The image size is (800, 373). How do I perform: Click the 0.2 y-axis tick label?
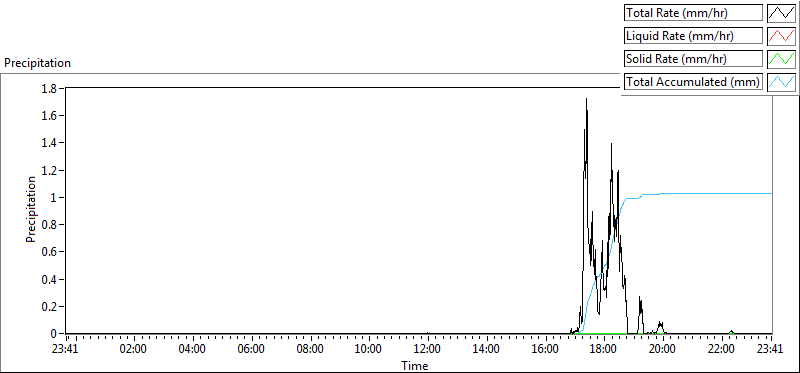50,307
